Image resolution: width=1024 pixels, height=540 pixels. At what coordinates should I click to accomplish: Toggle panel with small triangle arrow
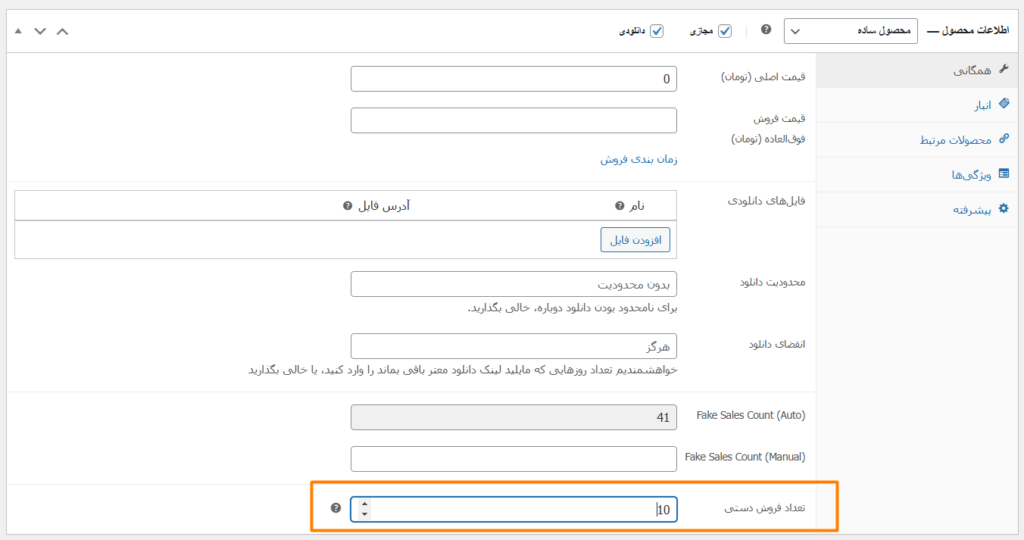point(18,31)
